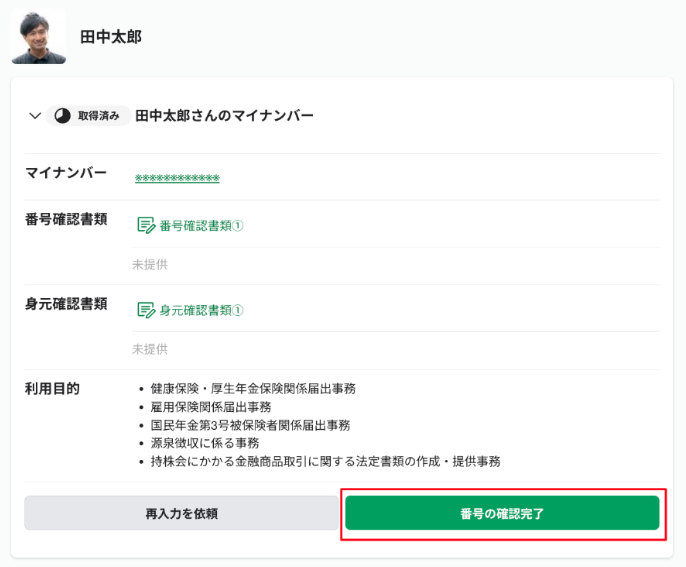Image resolution: width=686 pixels, height=567 pixels.
Task: Click the マイナンバー row label
Action: [66, 173]
